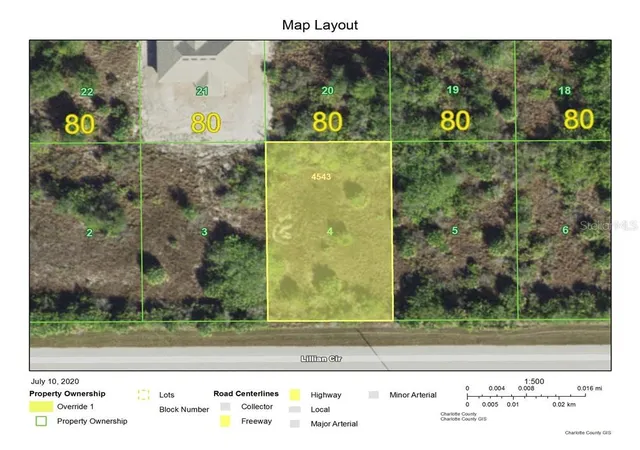Click the 'Property Ownership' legend heading

(x=67, y=394)
